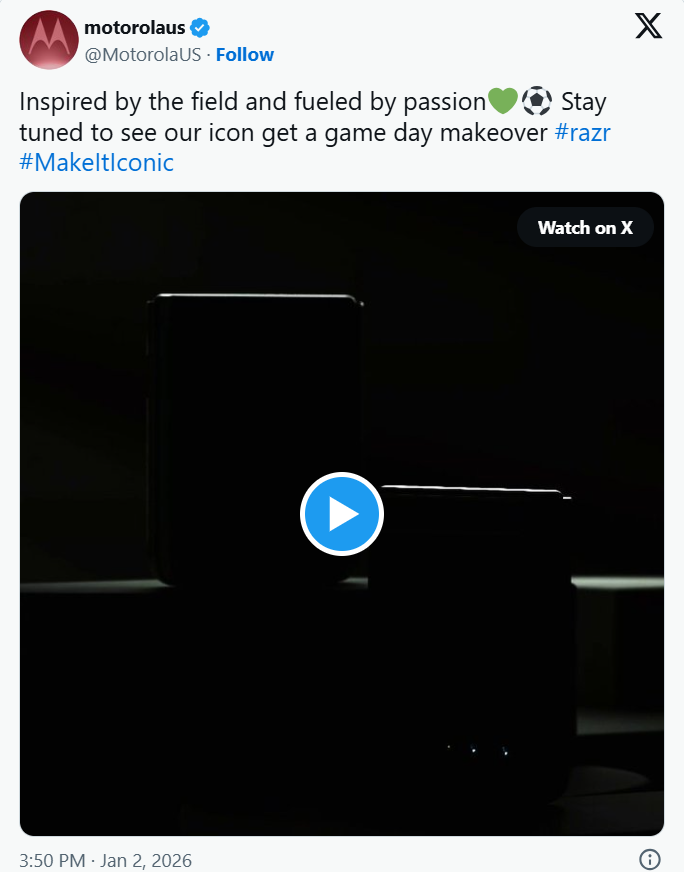Click the X logo in the top corner
The height and width of the screenshot is (872, 684).
pos(648,26)
